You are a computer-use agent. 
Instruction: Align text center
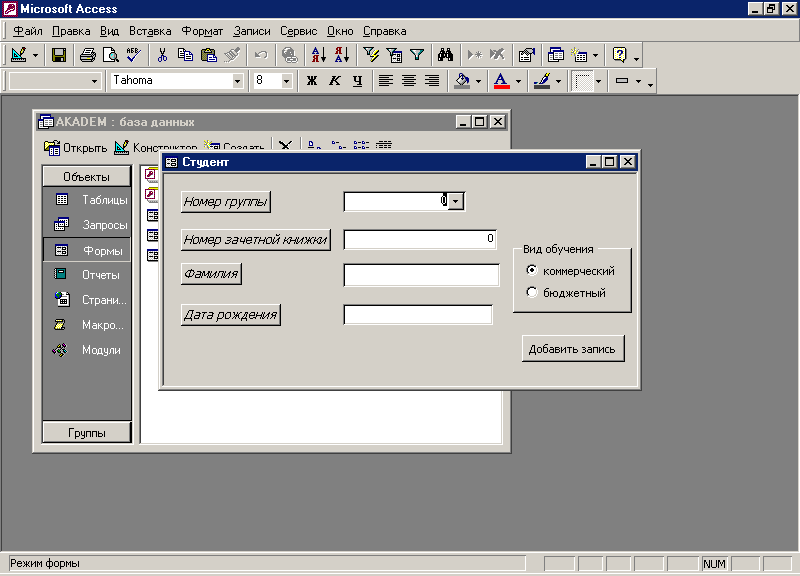[x=409, y=81]
